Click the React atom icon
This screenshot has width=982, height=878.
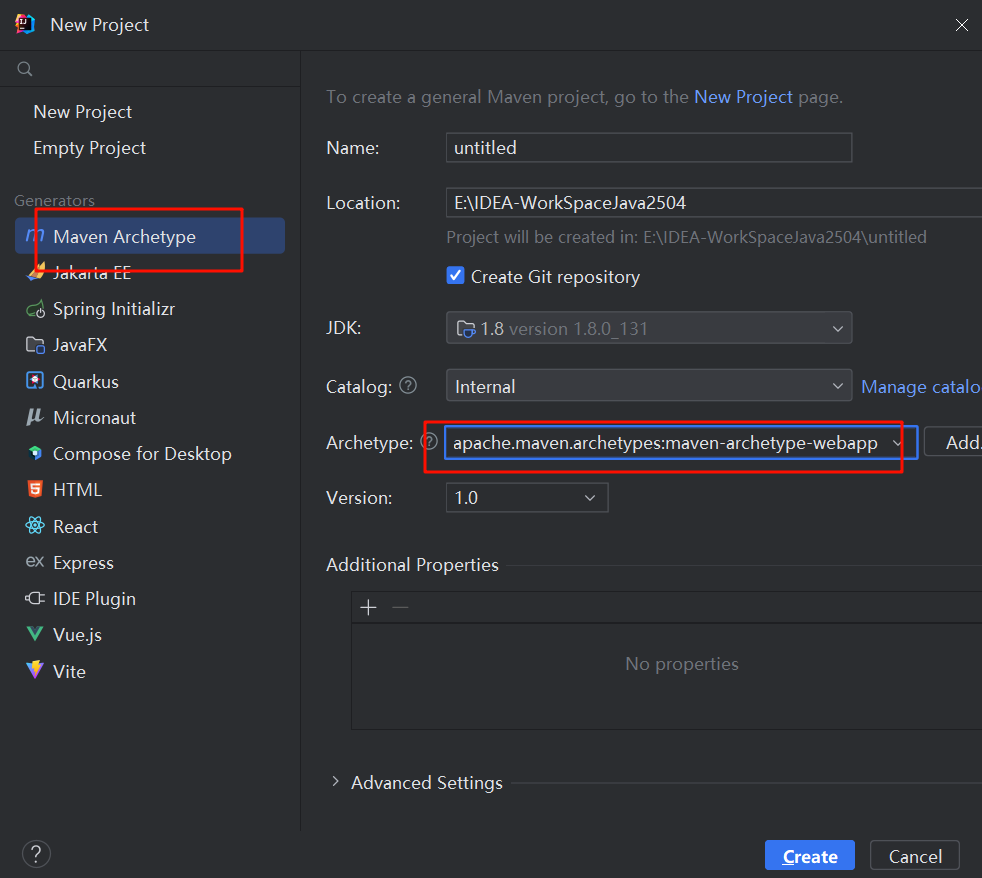pyautogui.click(x=35, y=525)
